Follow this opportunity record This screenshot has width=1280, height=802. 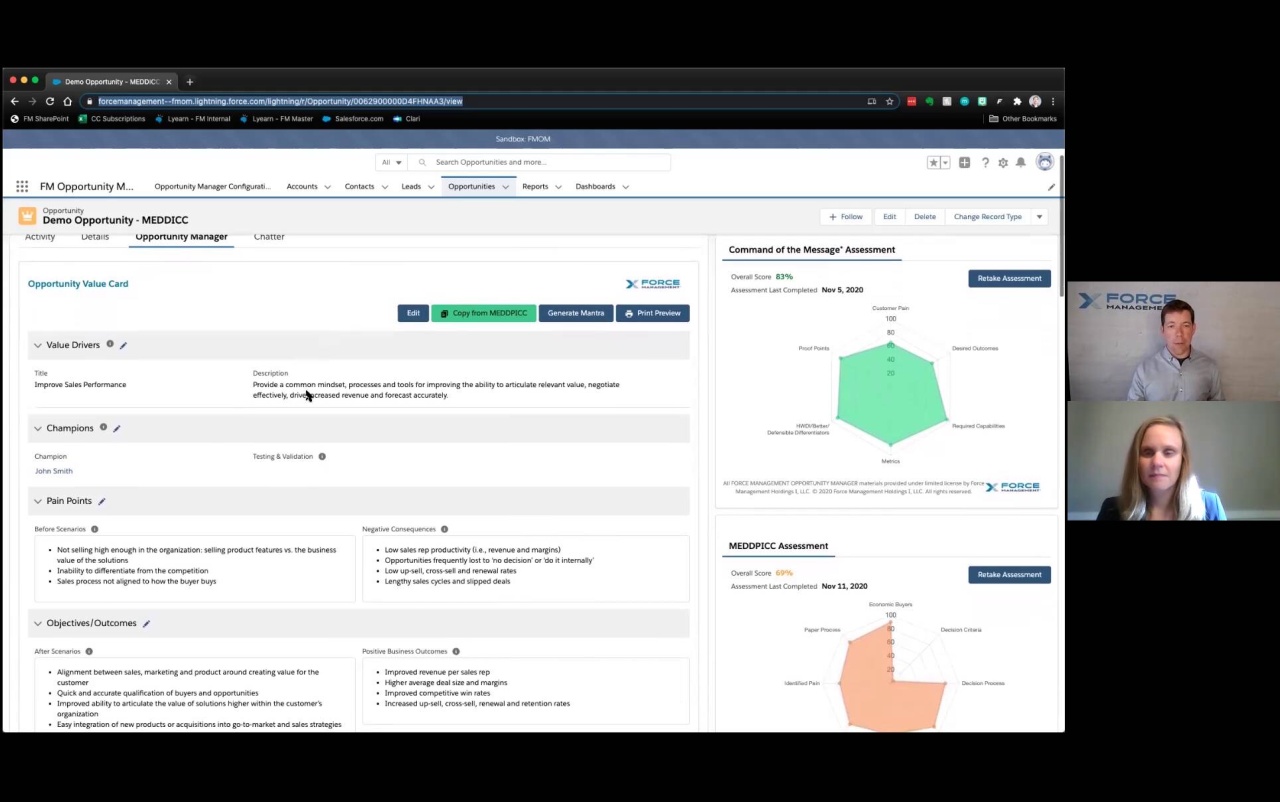845,217
